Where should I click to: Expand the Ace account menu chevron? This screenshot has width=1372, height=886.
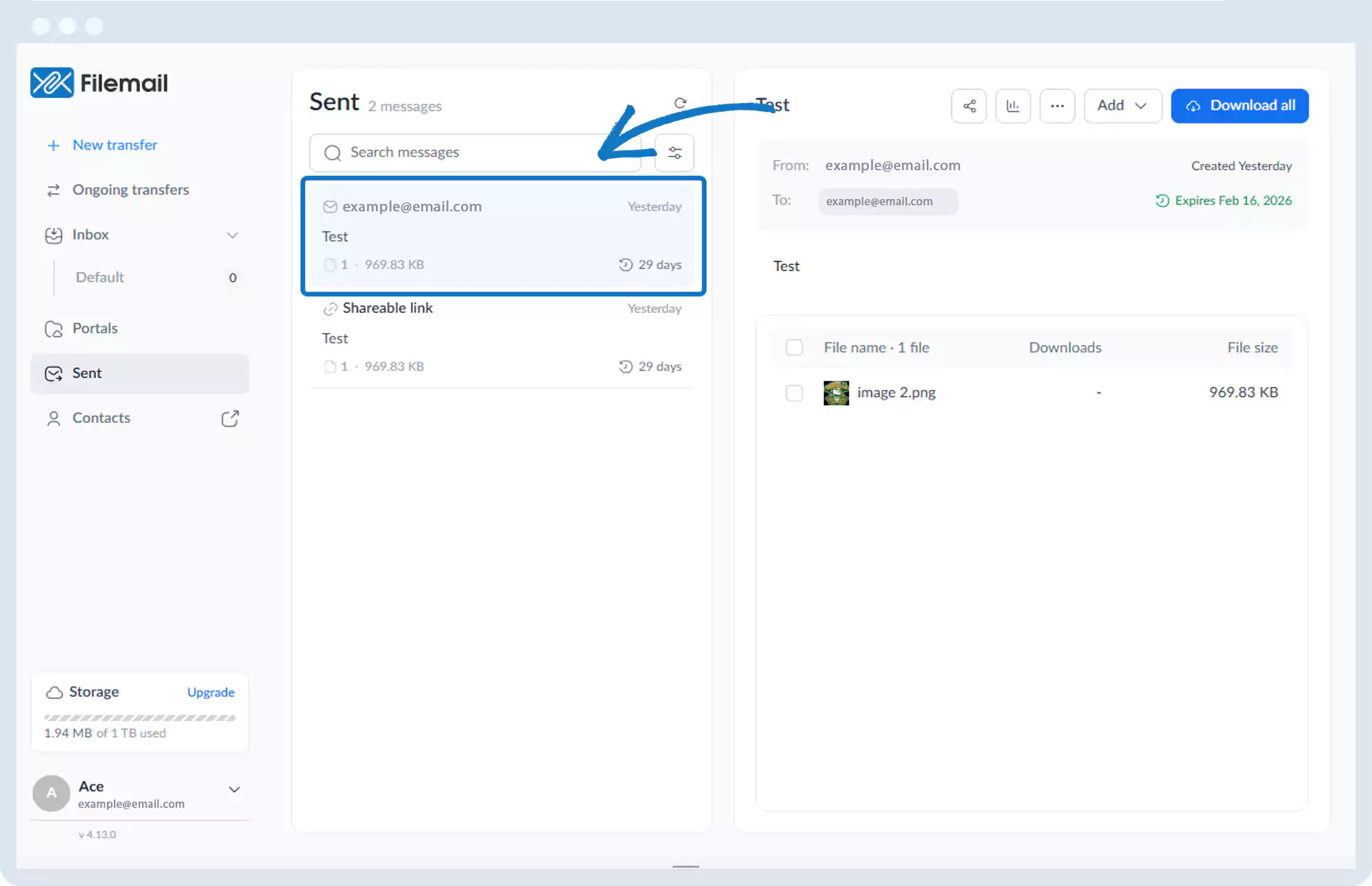coord(234,789)
